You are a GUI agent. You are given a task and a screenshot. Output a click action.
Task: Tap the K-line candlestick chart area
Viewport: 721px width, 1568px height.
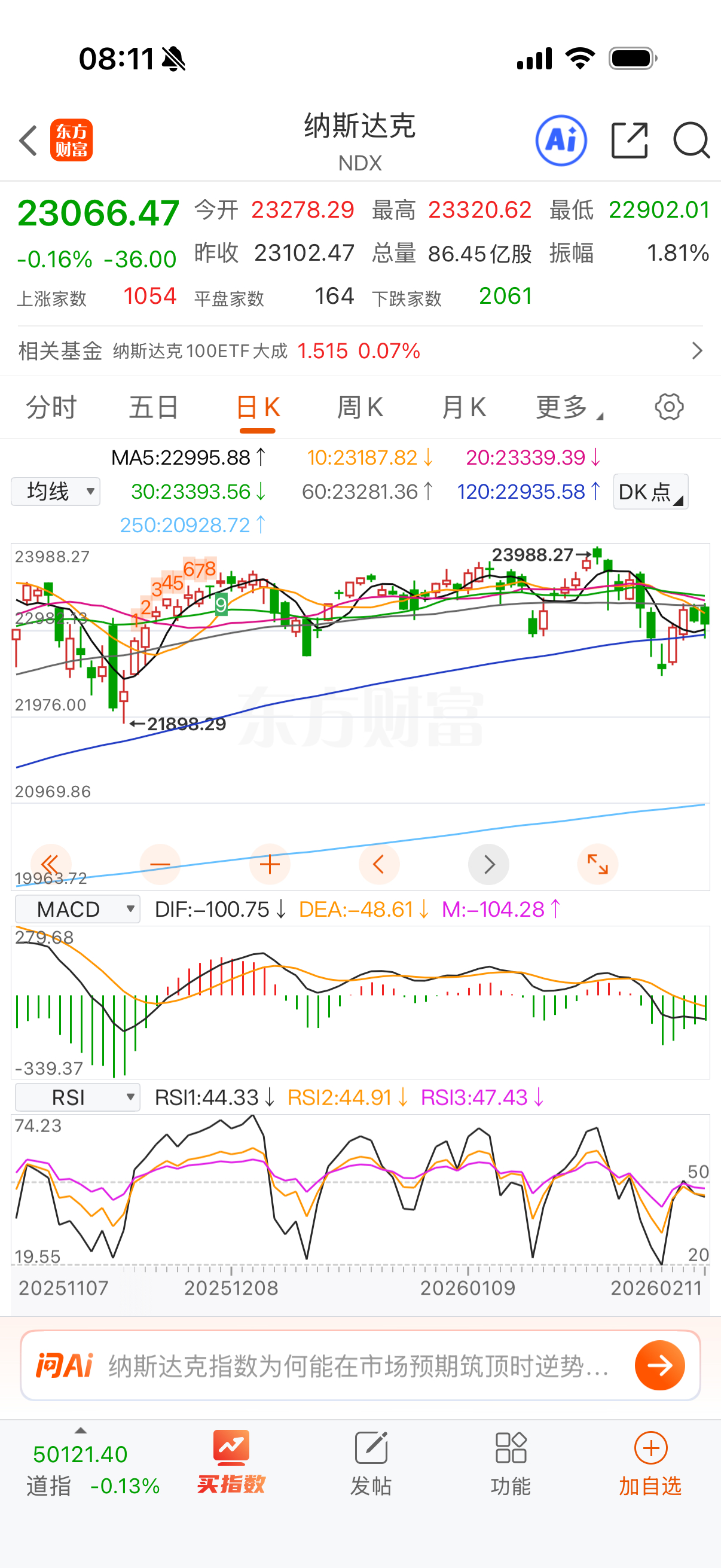pyautogui.click(x=360, y=716)
